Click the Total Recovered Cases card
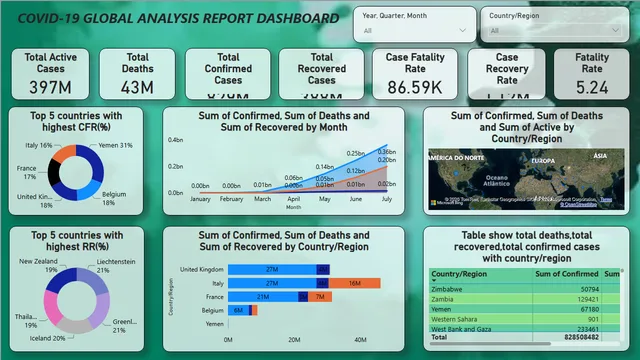The image size is (640, 360). (321, 74)
